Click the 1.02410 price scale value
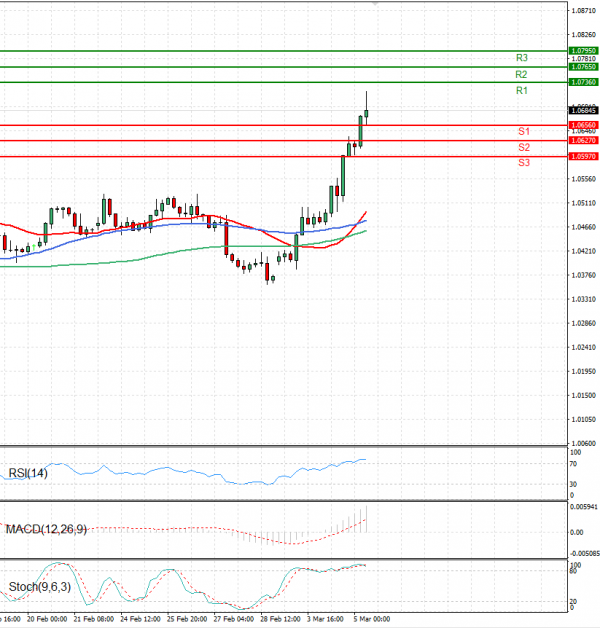Viewport: 600px width, 628px height. tap(584, 347)
